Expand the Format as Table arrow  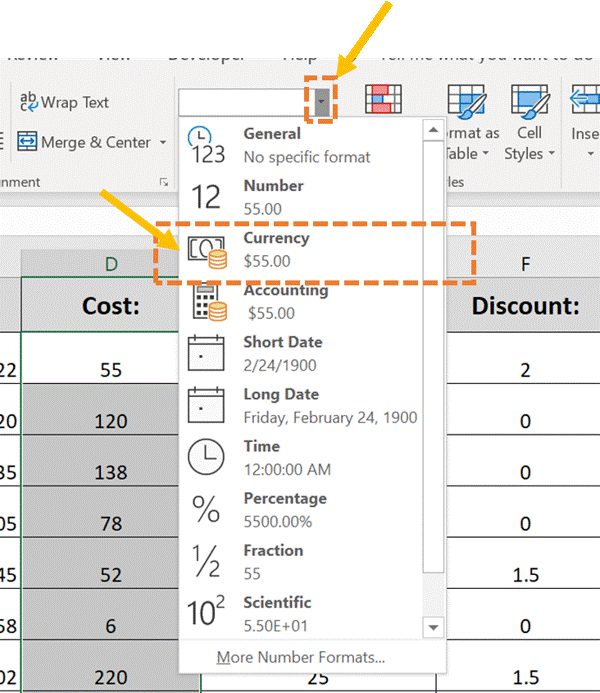(x=486, y=153)
